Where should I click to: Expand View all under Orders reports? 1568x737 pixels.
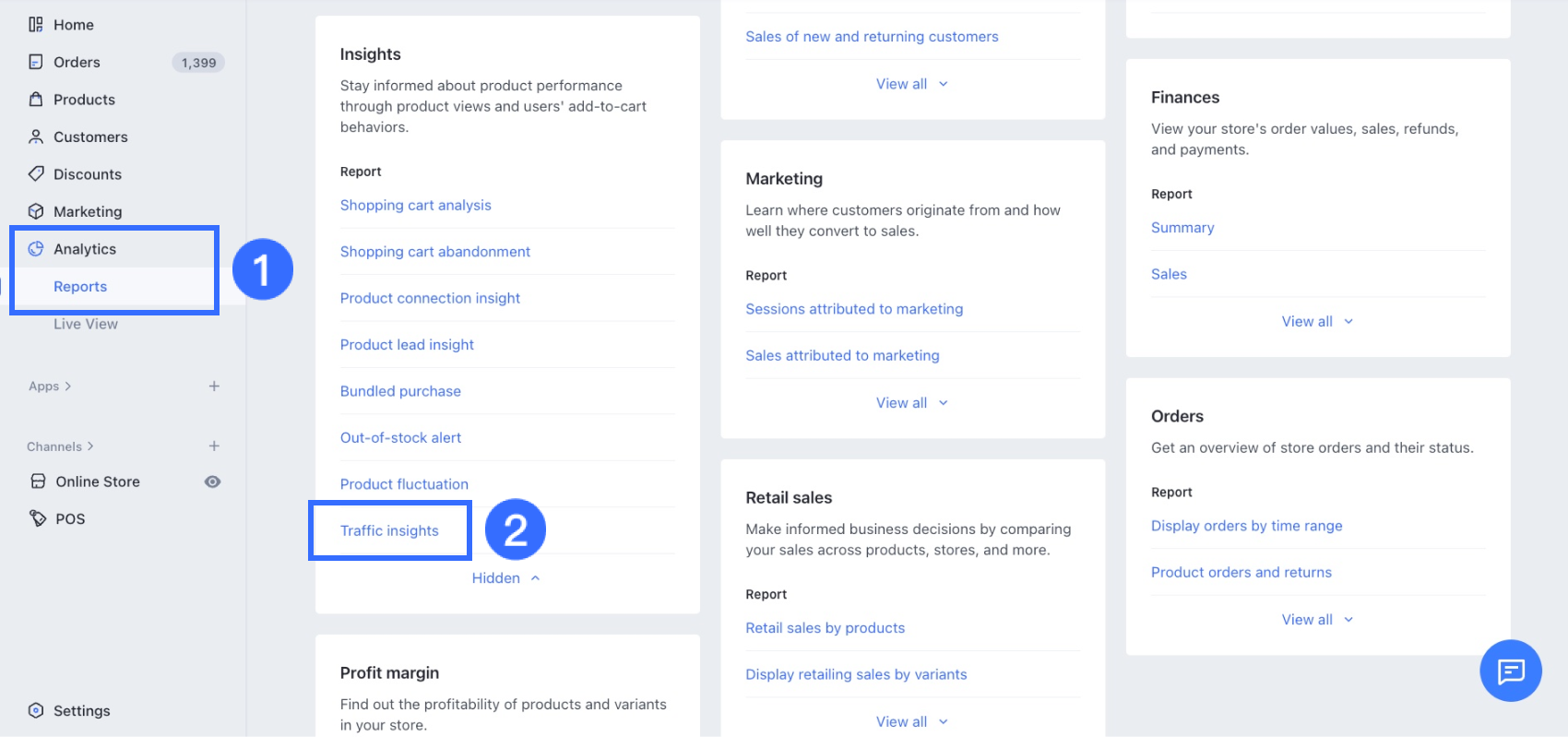pos(1317,620)
